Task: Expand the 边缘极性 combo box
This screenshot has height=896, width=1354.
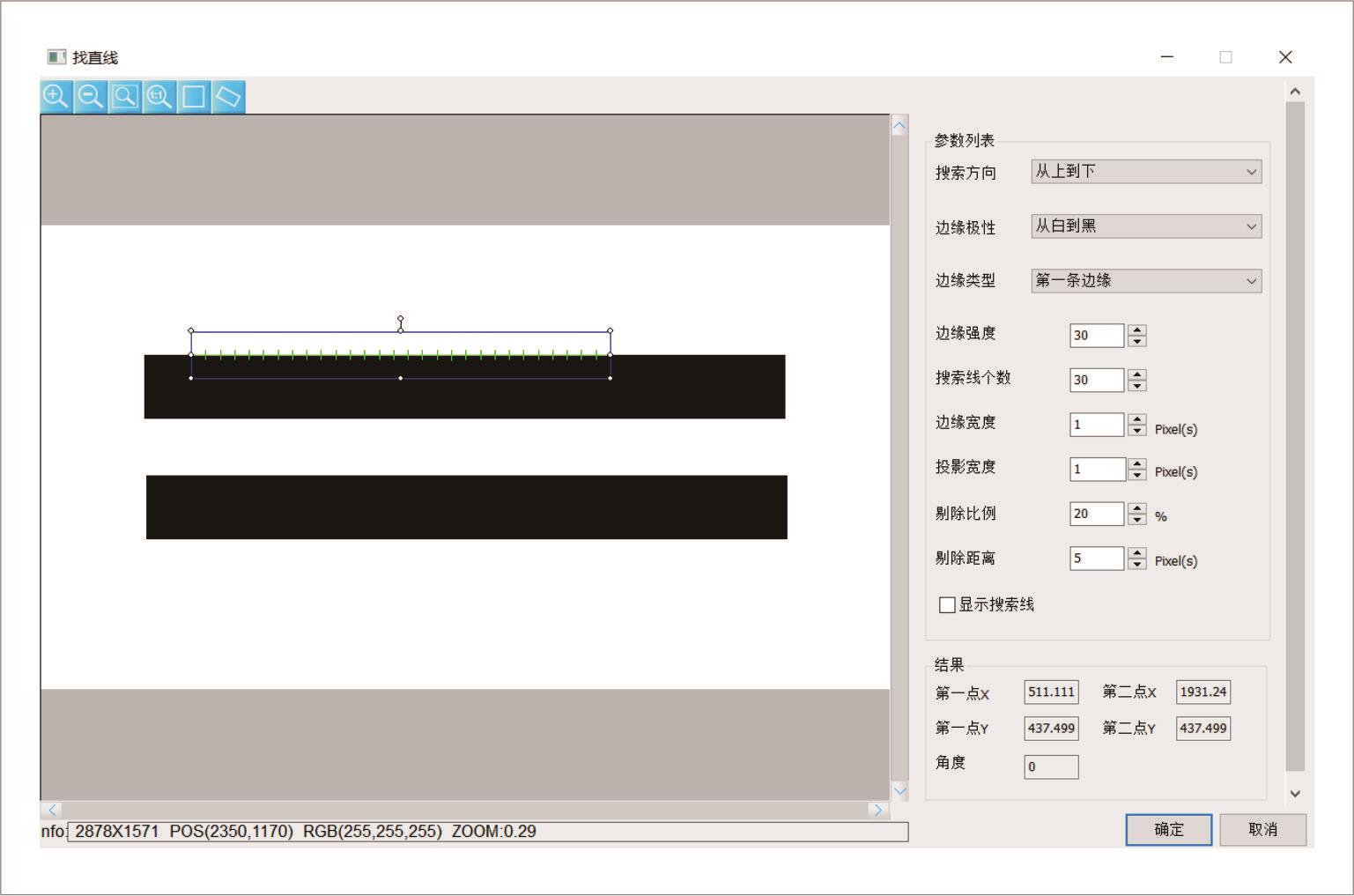Action: pyautogui.click(x=1145, y=226)
